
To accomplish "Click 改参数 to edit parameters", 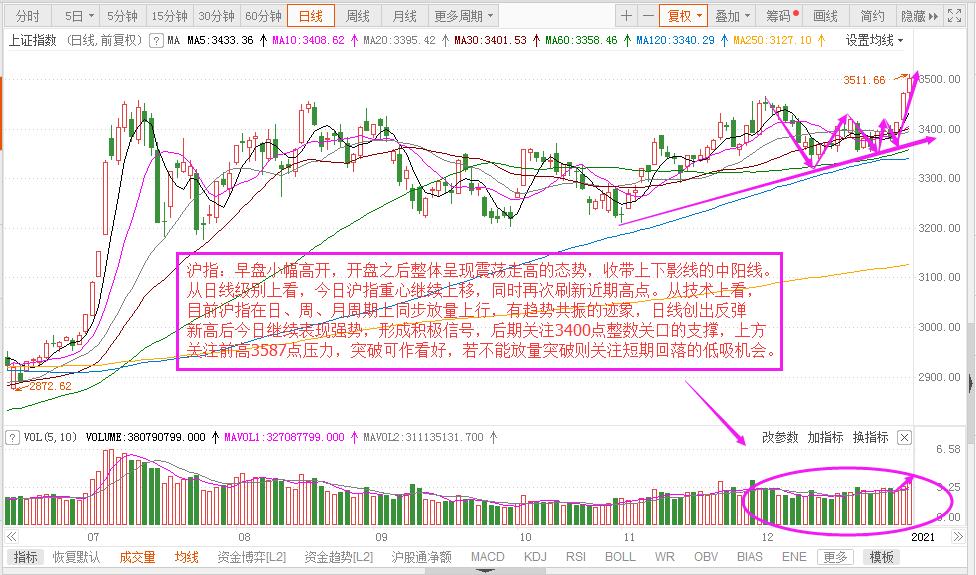I will pyautogui.click(x=780, y=437).
